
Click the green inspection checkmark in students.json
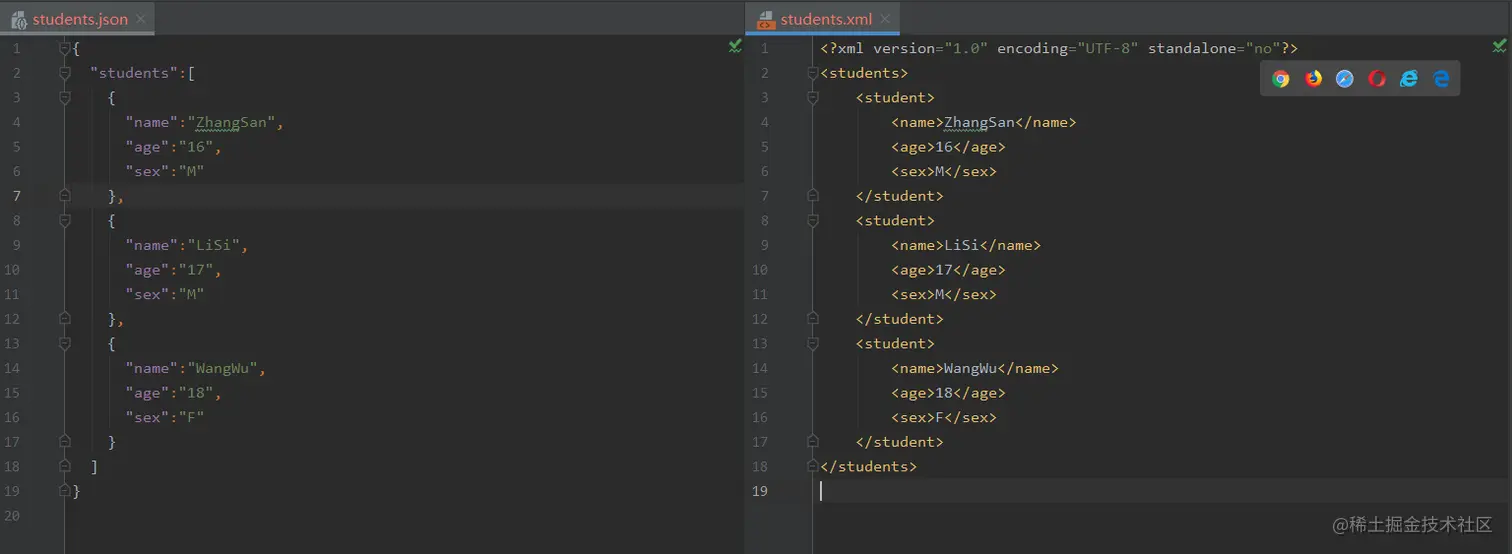coord(735,46)
